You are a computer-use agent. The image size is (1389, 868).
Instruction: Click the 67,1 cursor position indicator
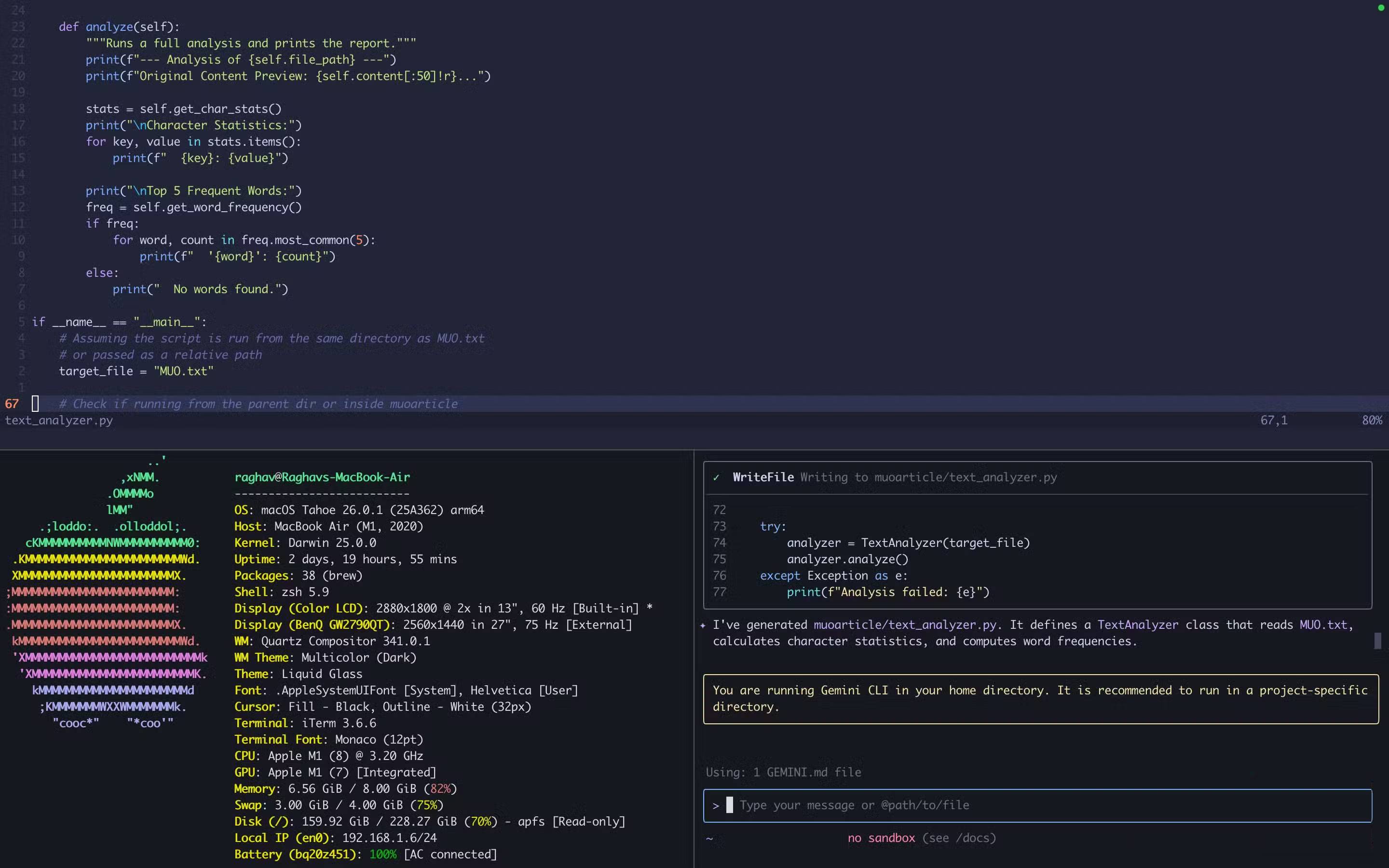tap(1274, 420)
